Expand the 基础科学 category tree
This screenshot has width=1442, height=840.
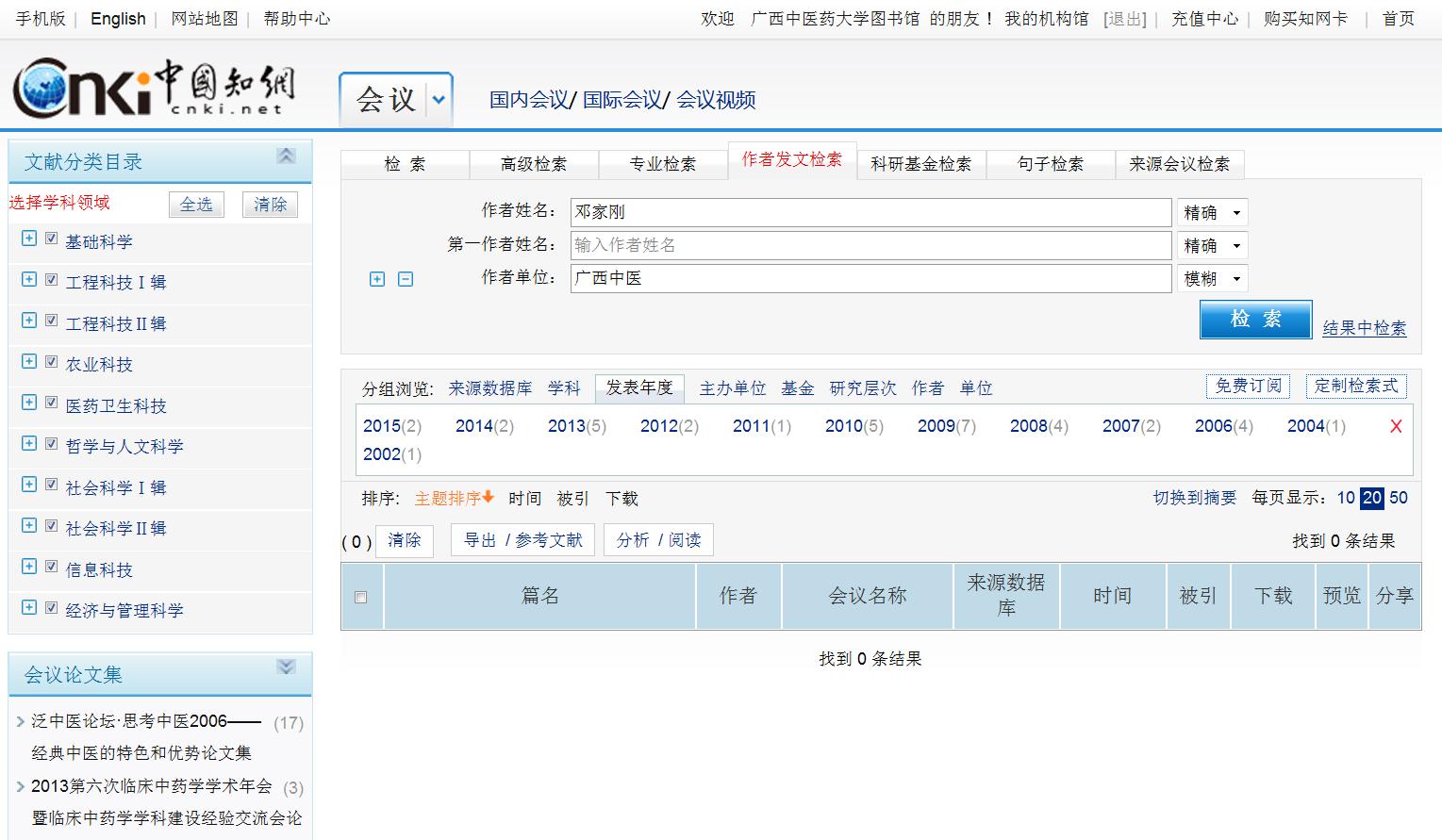point(29,239)
